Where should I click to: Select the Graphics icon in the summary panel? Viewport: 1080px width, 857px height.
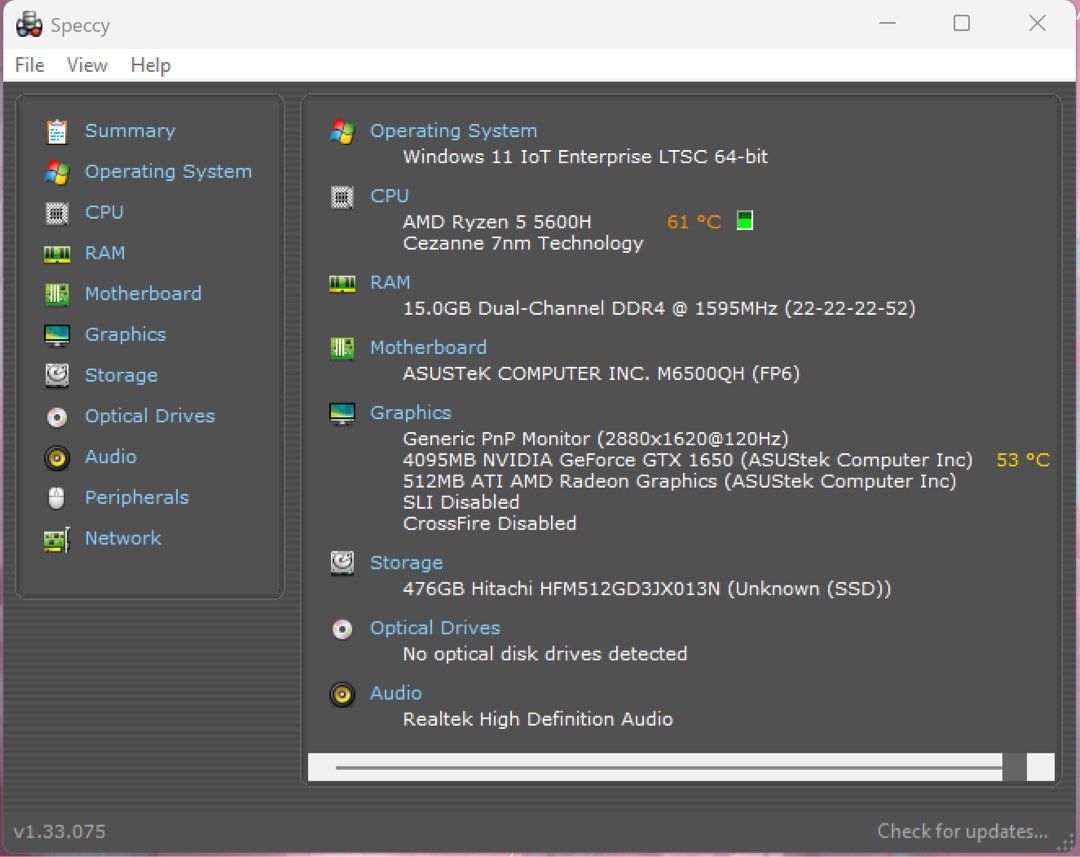pos(342,413)
